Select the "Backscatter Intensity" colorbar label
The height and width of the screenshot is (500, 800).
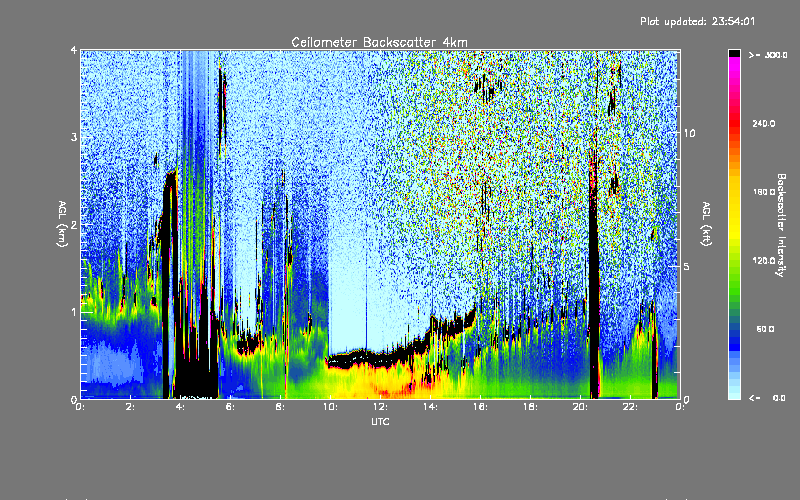(781, 225)
